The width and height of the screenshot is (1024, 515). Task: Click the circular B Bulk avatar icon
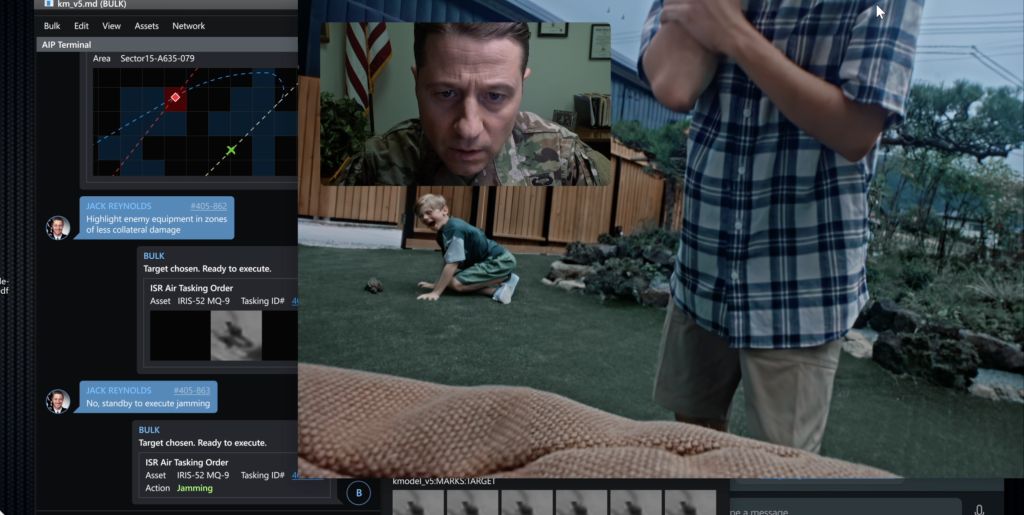(x=358, y=492)
